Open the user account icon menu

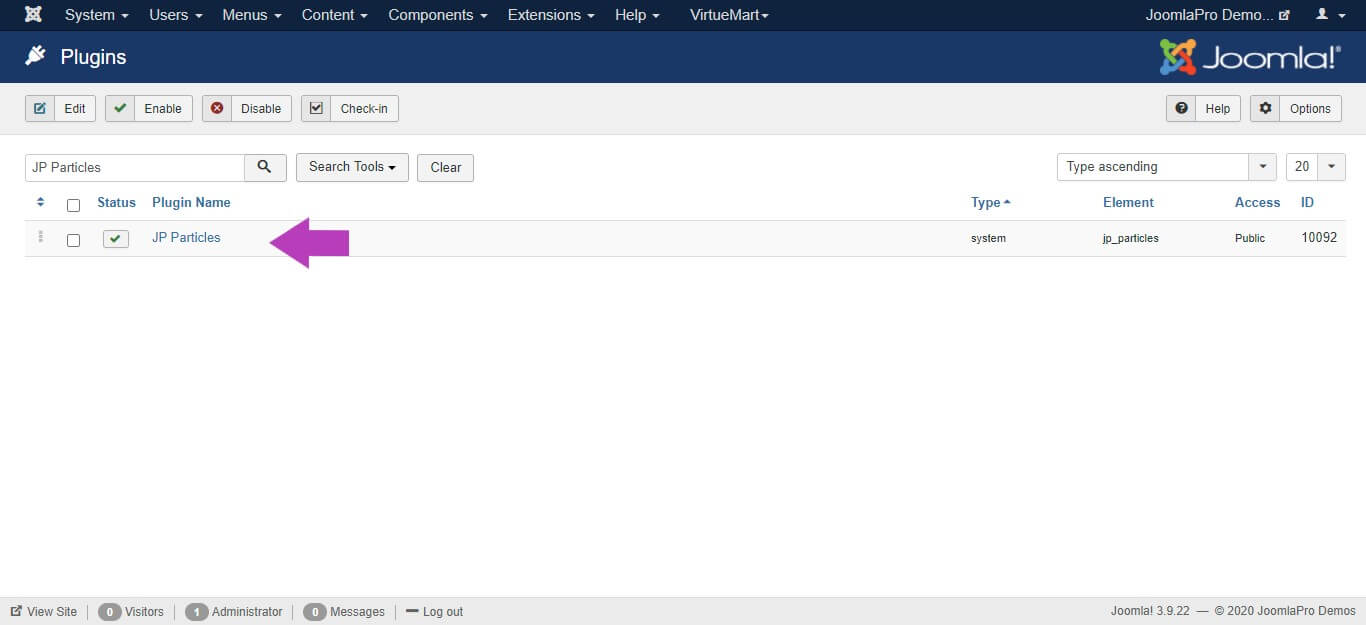(x=1328, y=15)
